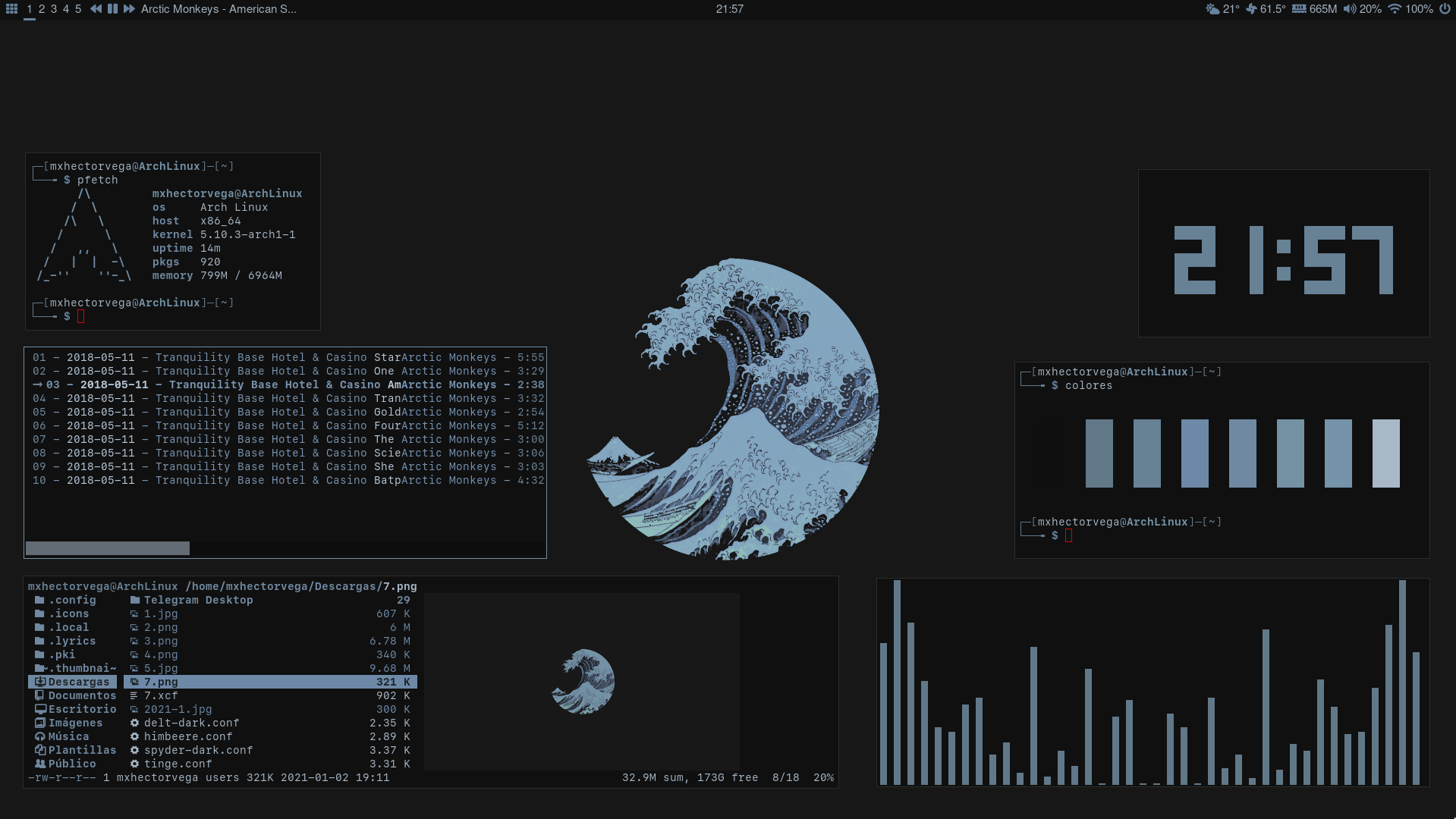Click the memory usage icon 665M
The image size is (1456, 819).
tap(1299, 9)
